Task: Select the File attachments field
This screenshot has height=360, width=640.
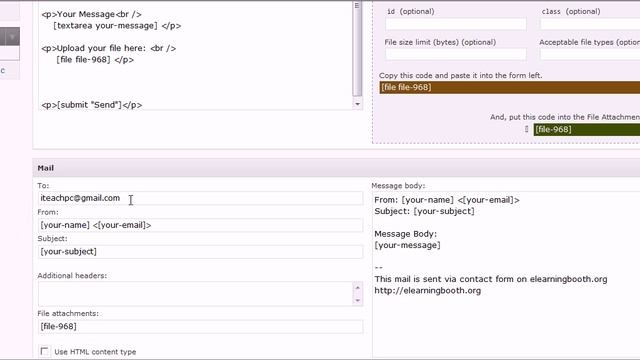Action: coord(200,327)
